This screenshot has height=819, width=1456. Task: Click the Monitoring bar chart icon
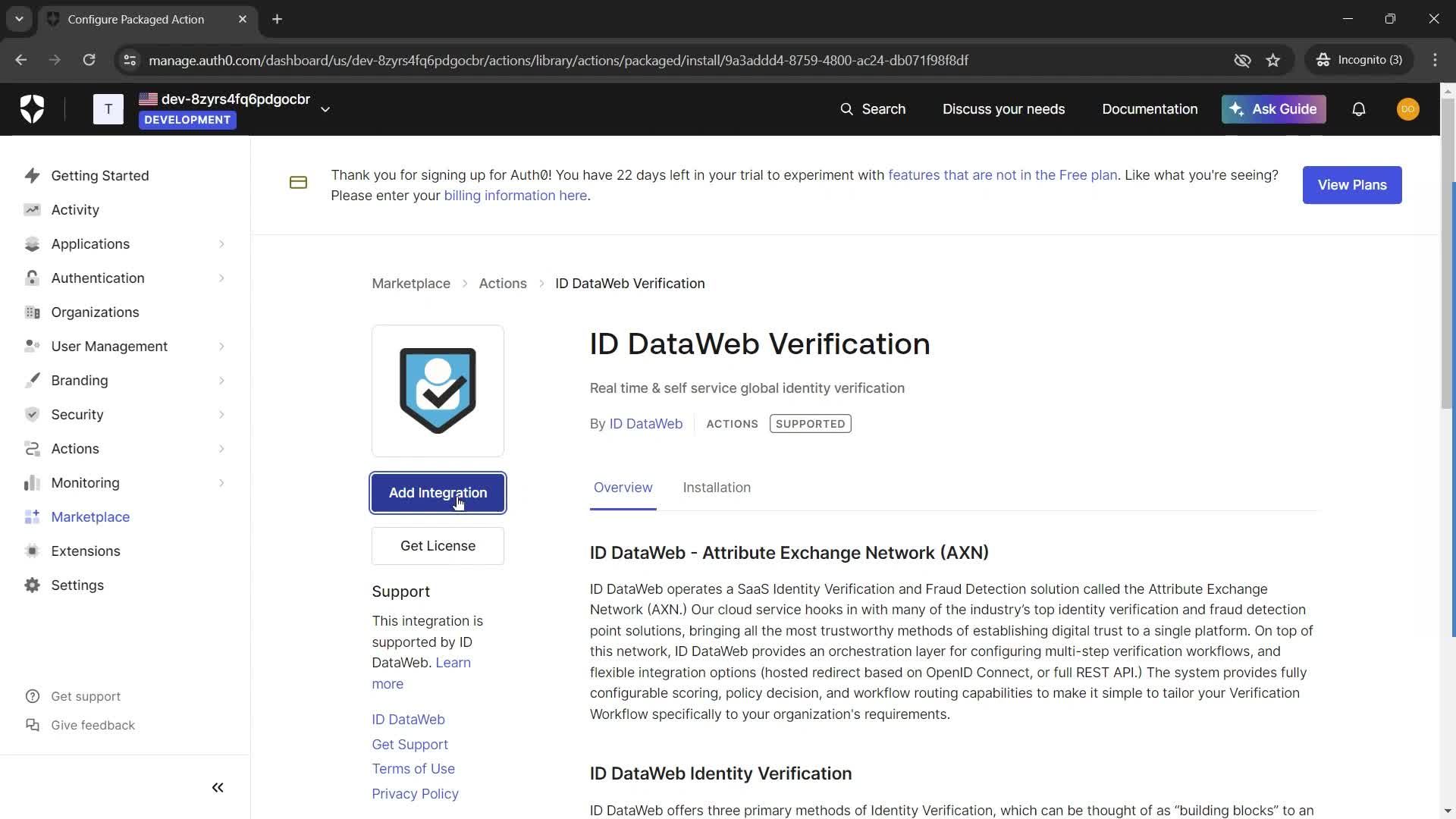tap(32, 483)
